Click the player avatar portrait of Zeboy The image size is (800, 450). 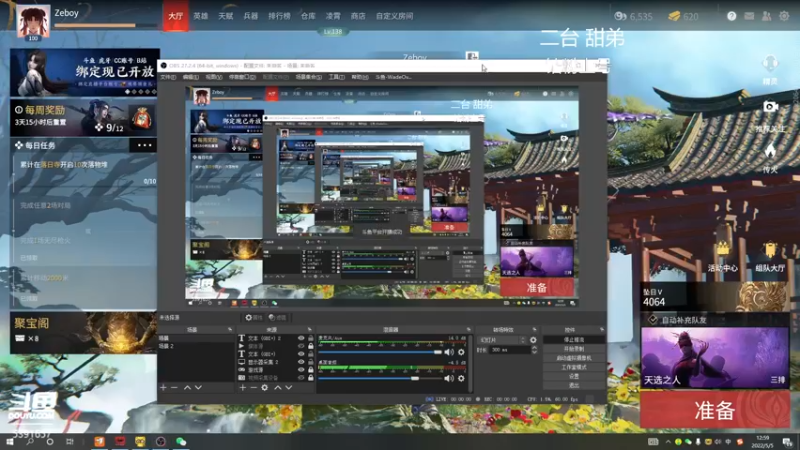pyautogui.click(x=33, y=21)
